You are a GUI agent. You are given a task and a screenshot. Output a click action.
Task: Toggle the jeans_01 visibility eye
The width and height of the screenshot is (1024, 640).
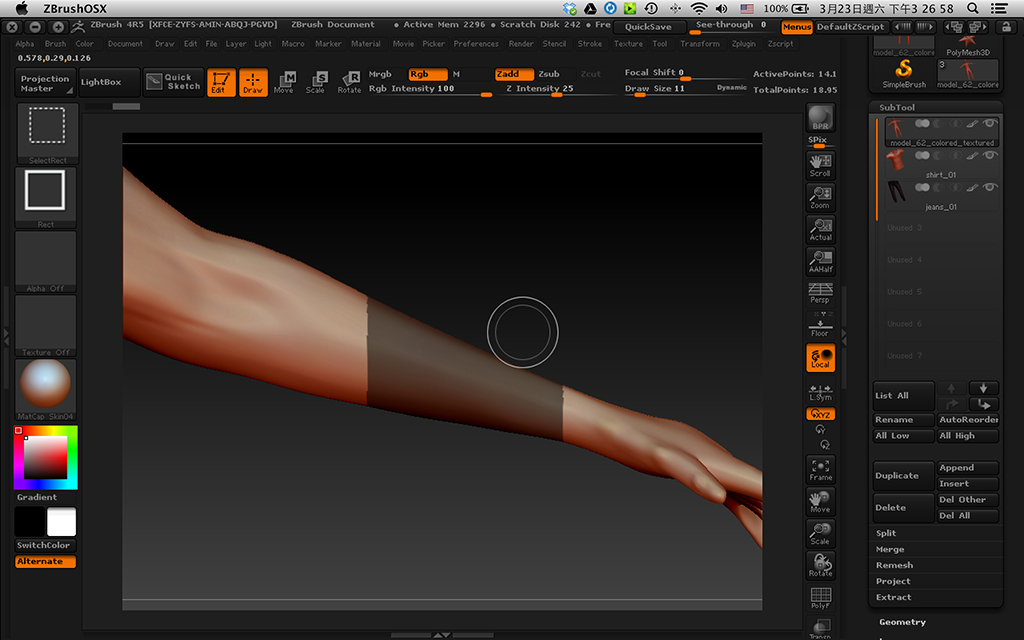(x=989, y=186)
